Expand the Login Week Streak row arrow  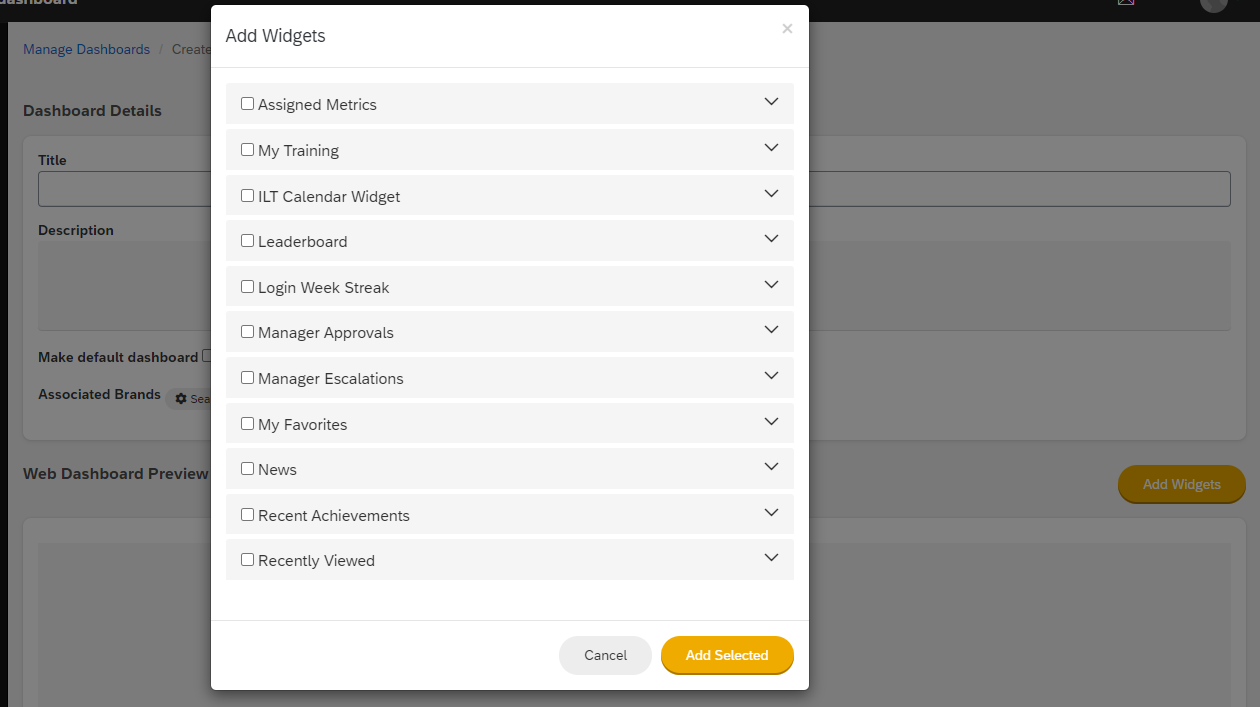point(771,284)
